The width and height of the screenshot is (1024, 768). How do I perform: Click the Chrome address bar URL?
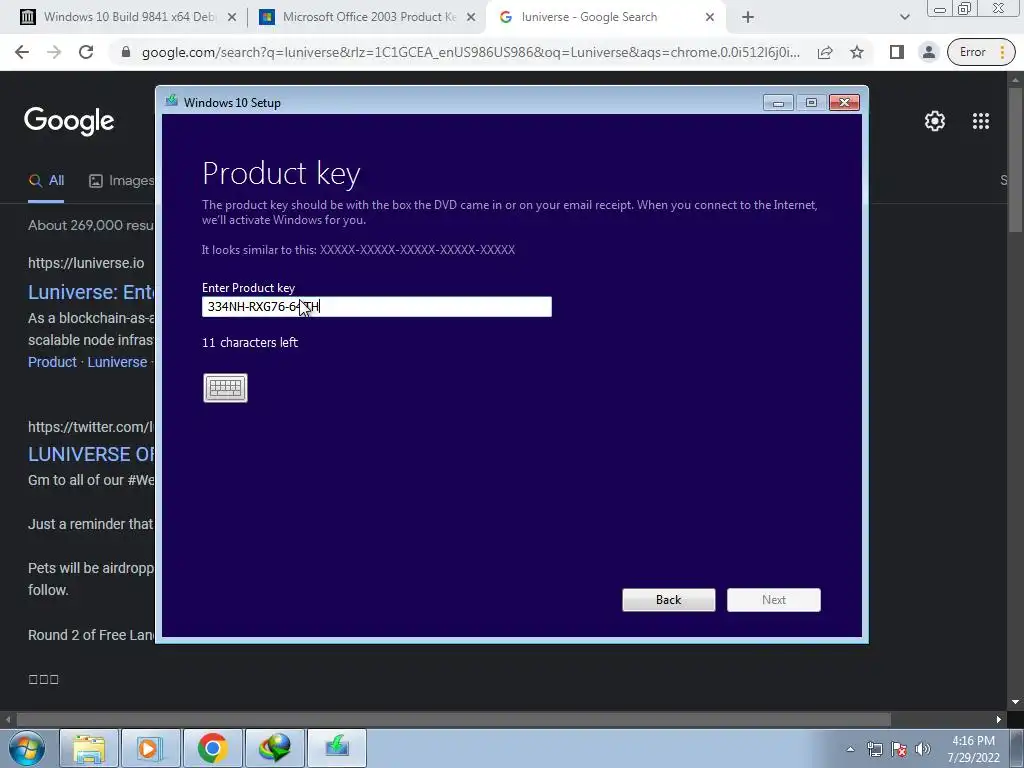click(470, 52)
